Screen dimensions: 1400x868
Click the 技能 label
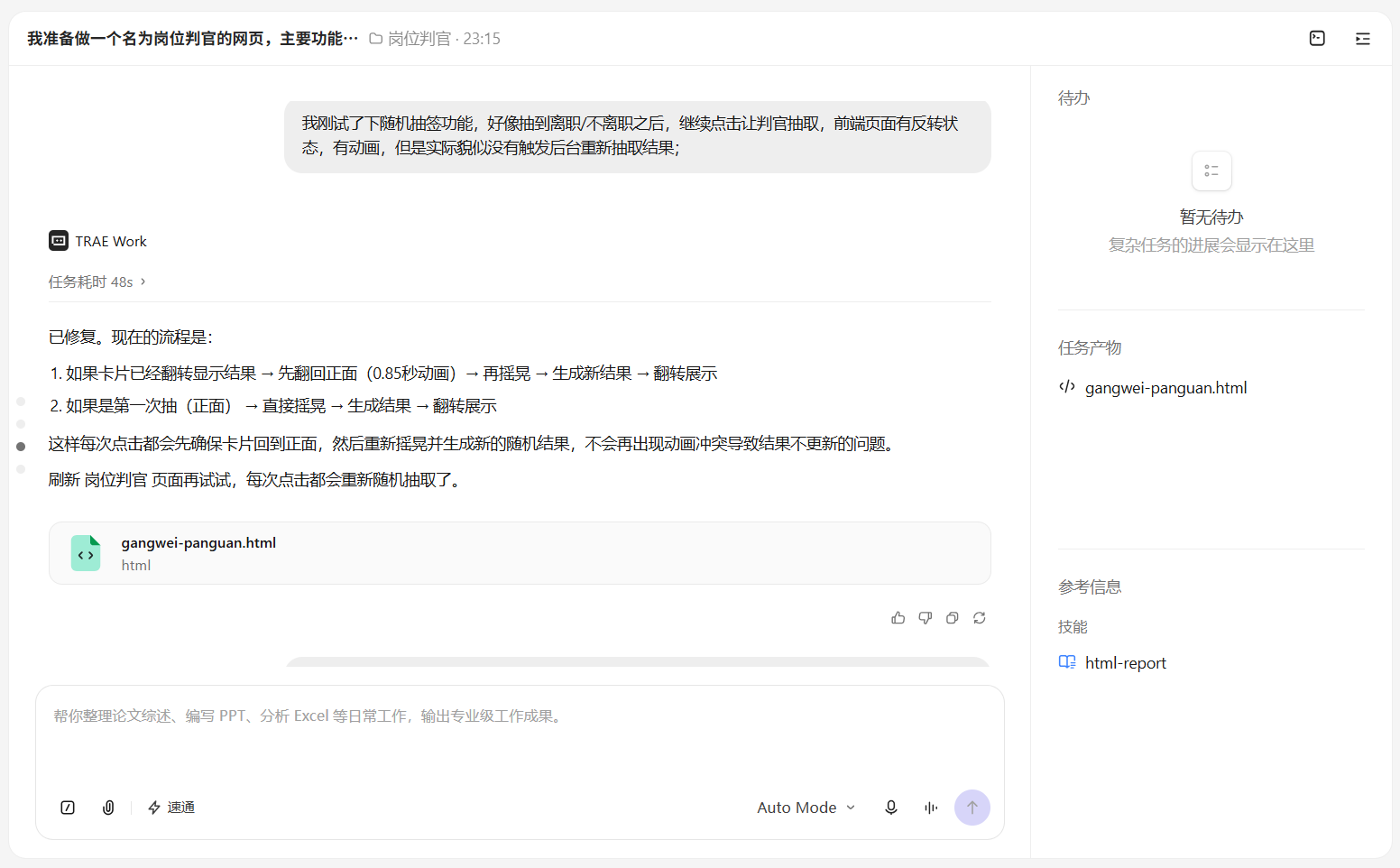pyautogui.click(x=1073, y=626)
